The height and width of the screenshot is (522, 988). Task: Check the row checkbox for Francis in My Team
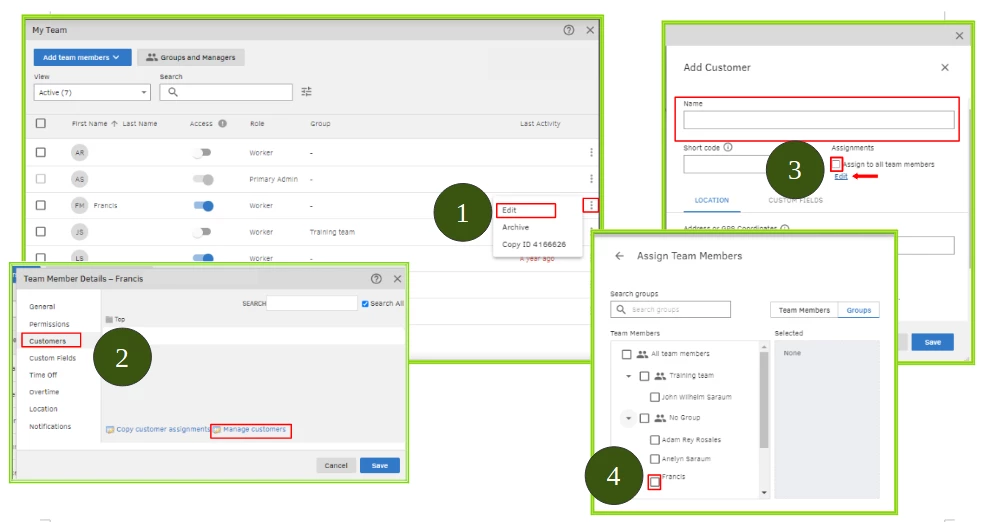41,206
